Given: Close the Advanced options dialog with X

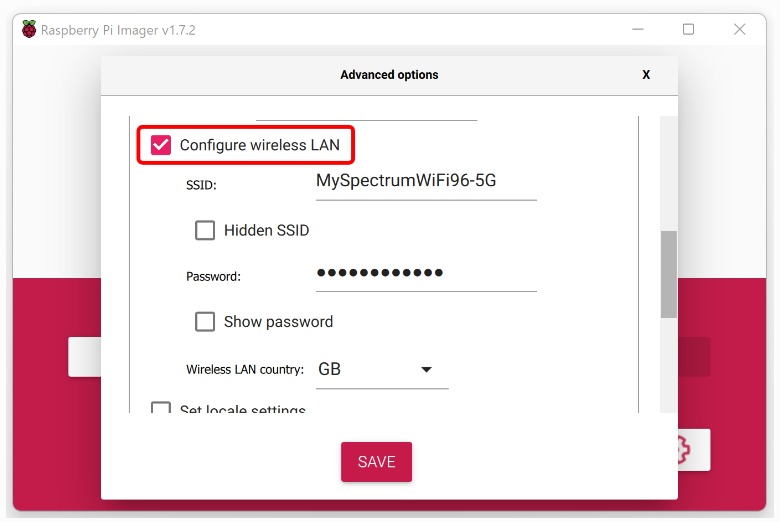Looking at the screenshot, I should (646, 75).
